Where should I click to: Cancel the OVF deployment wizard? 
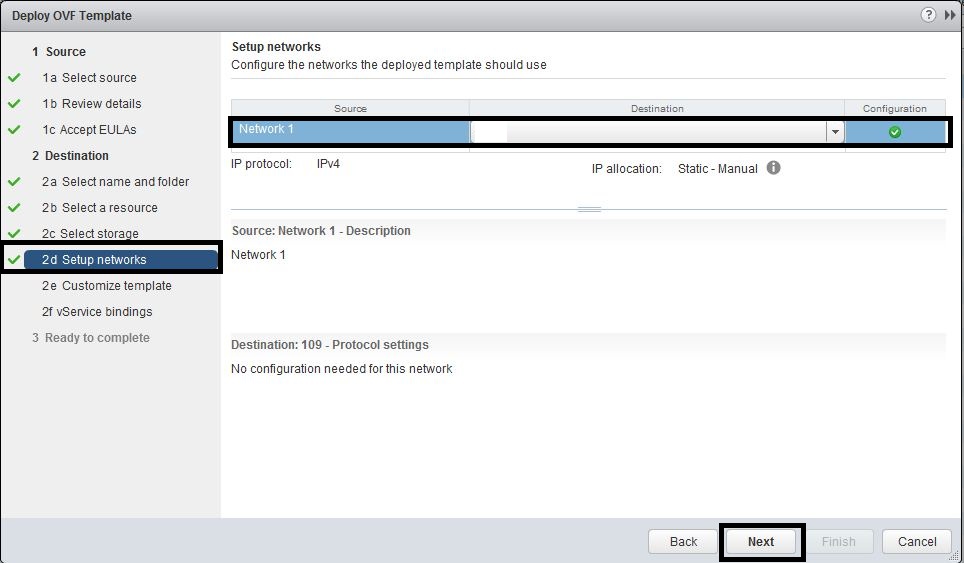coord(916,541)
